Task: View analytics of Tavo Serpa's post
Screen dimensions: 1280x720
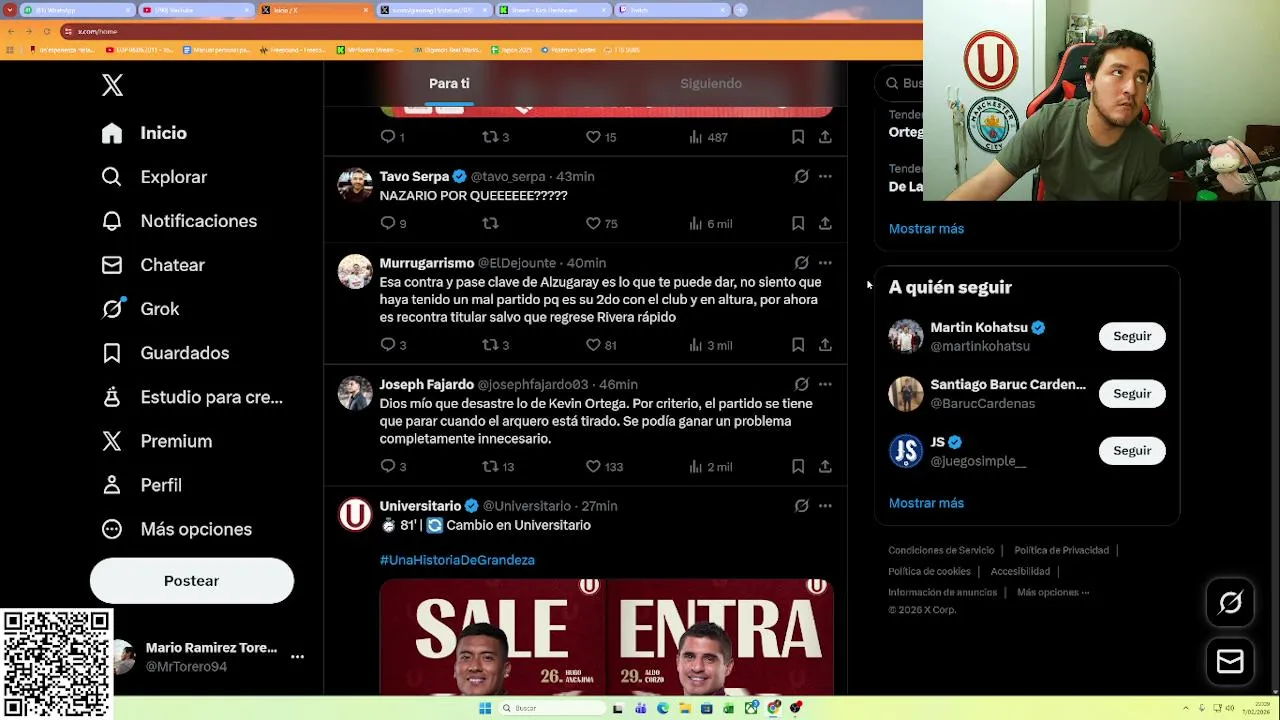Action: [x=710, y=223]
